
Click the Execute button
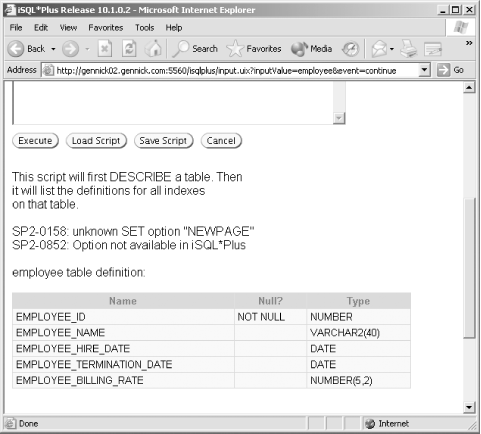click(x=35, y=141)
